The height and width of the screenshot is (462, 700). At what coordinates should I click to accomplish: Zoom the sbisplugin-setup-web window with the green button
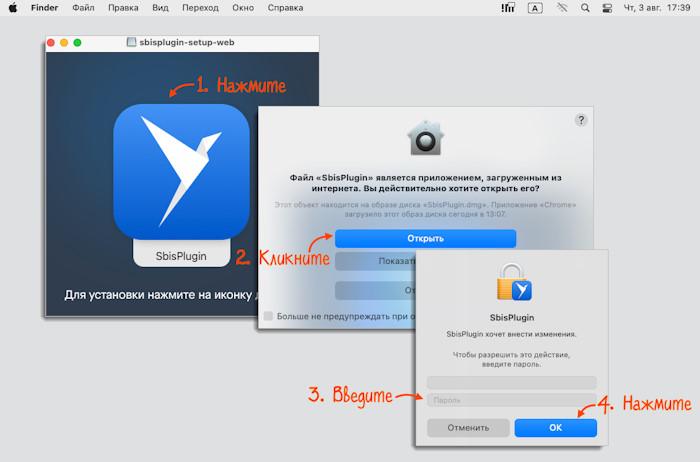(x=77, y=42)
